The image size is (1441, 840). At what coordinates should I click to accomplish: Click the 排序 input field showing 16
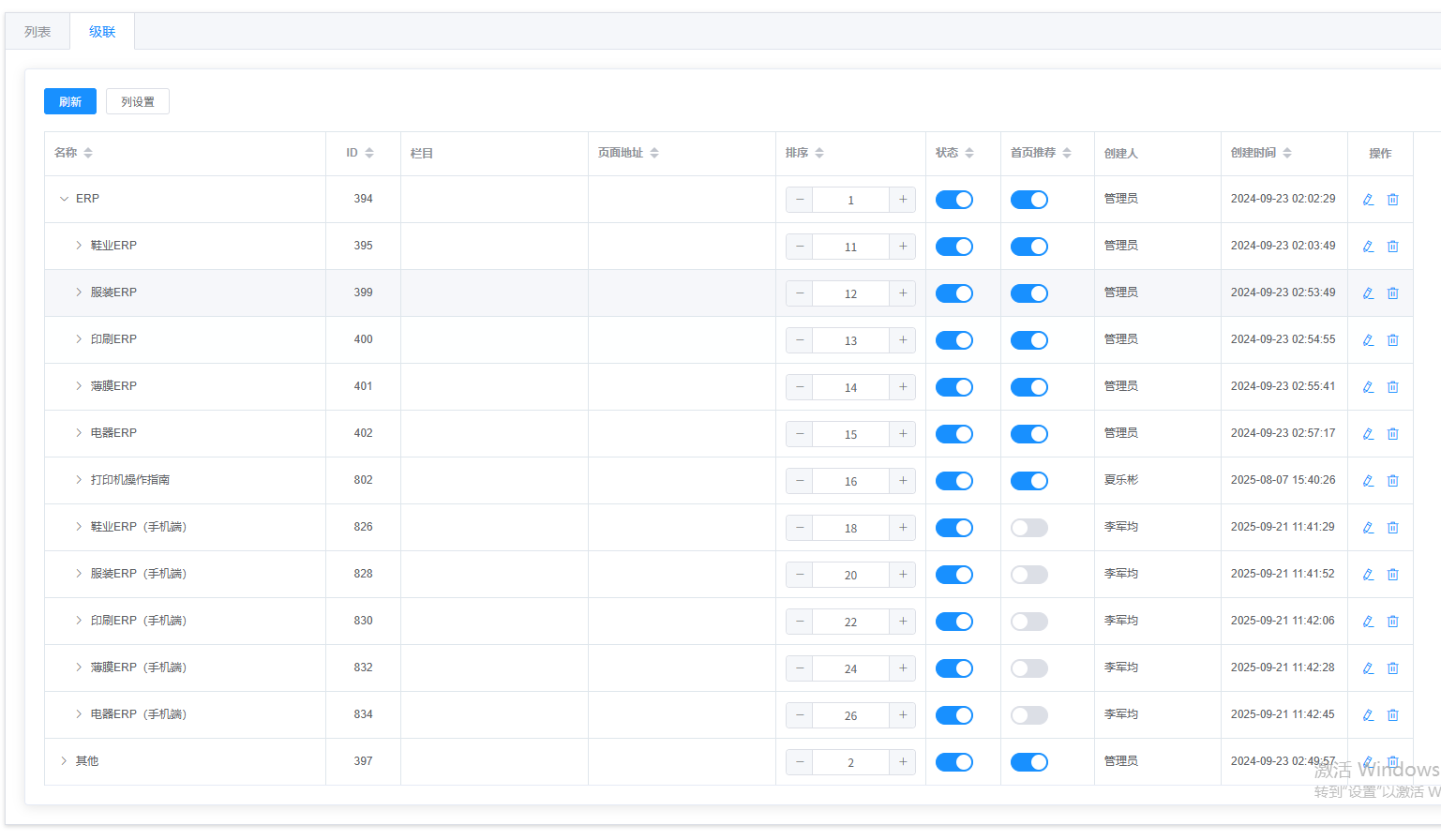[850, 481]
